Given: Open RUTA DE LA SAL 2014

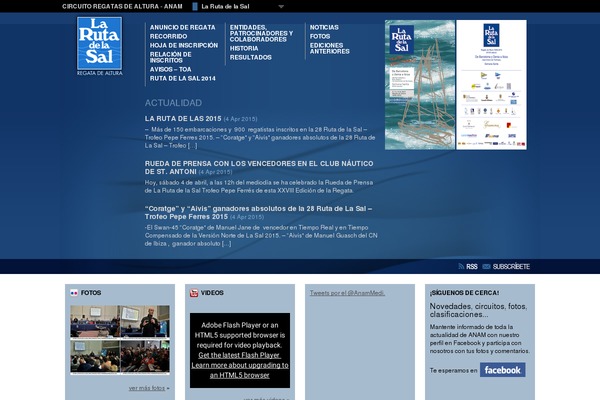Looking at the screenshot, I should (183, 78).
